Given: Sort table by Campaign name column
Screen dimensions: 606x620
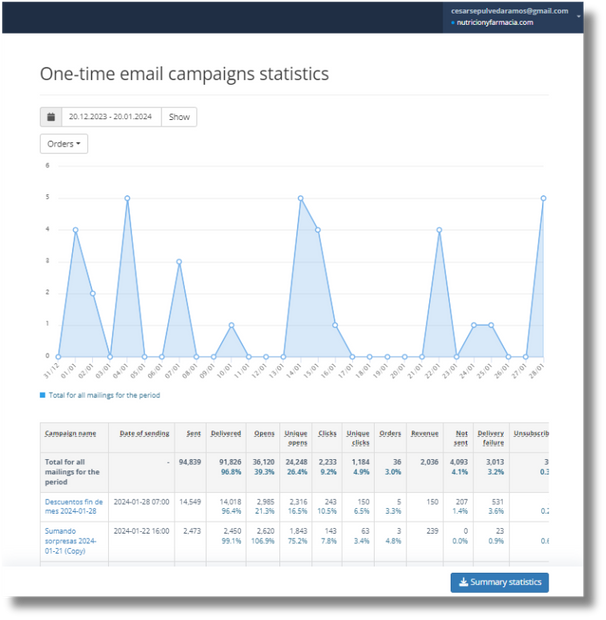Looking at the screenshot, I should pyautogui.click(x=70, y=433).
